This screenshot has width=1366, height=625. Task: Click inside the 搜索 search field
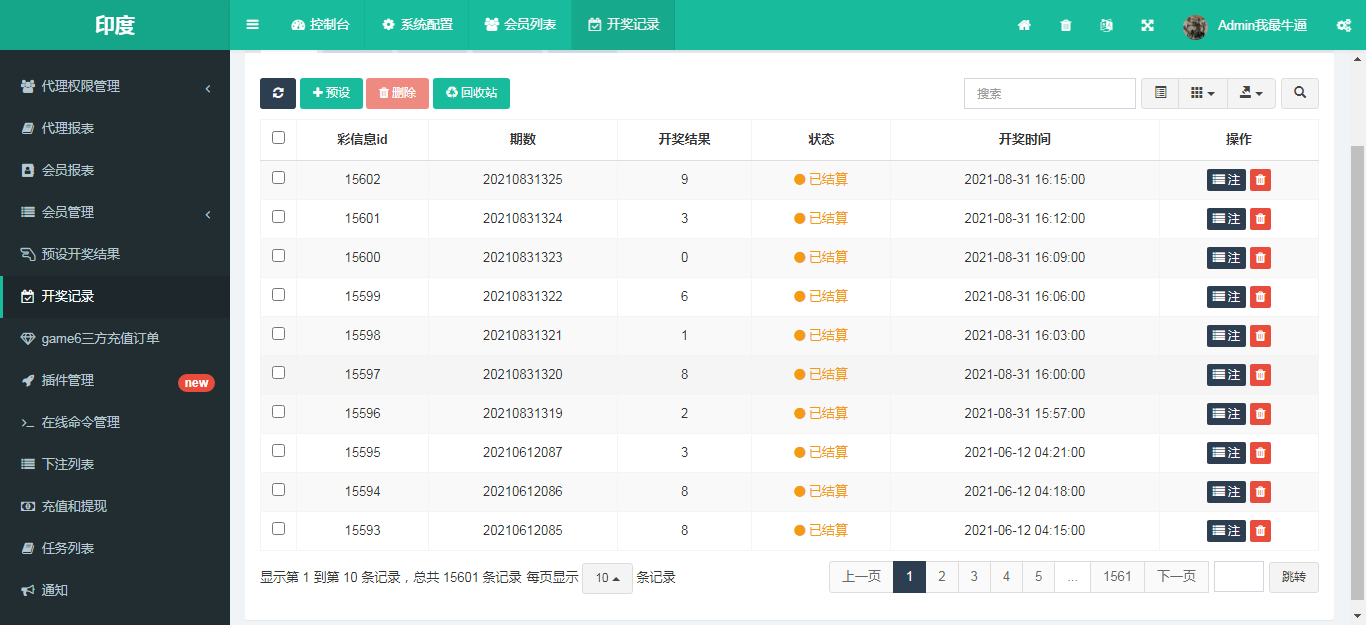pos(1049,93)
